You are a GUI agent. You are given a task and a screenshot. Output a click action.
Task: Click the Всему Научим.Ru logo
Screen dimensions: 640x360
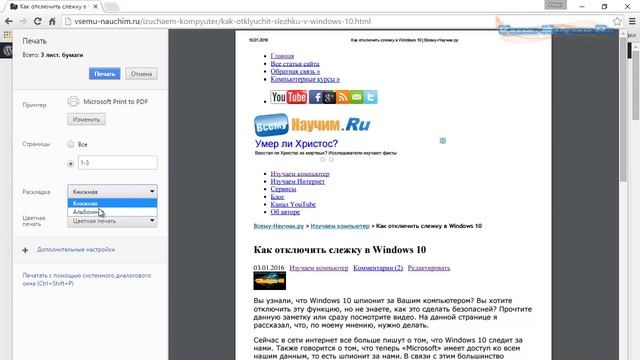(x=312, y=124)
